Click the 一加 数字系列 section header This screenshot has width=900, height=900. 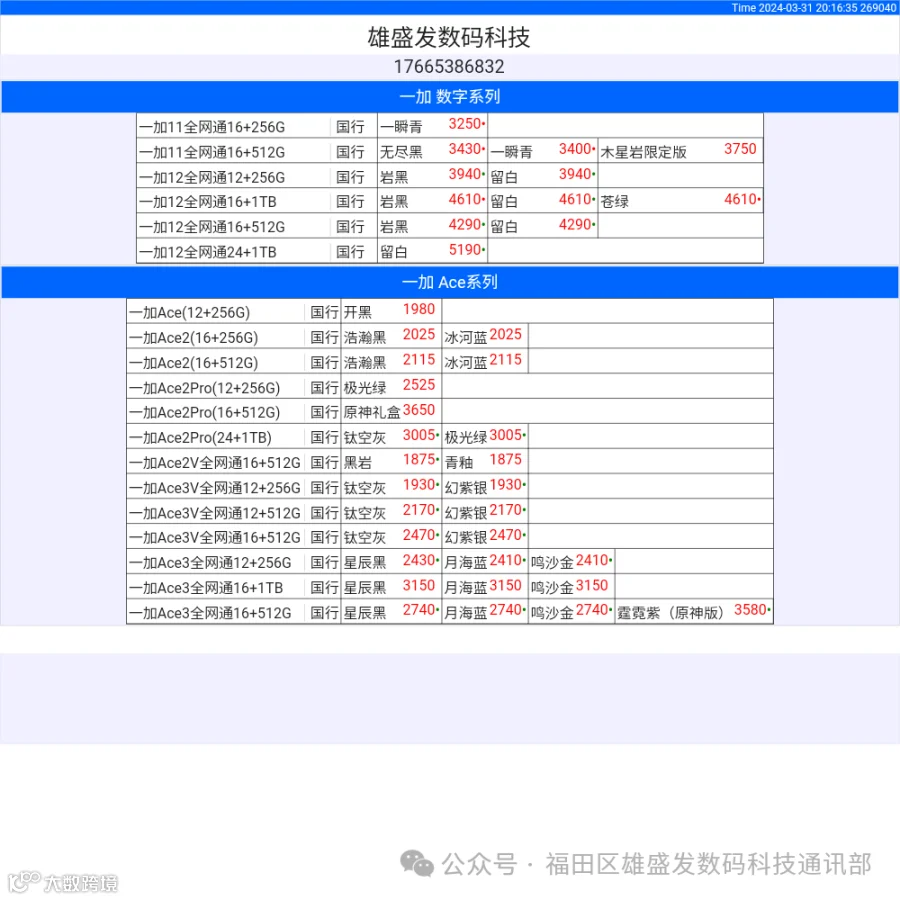tap(450, 96)
